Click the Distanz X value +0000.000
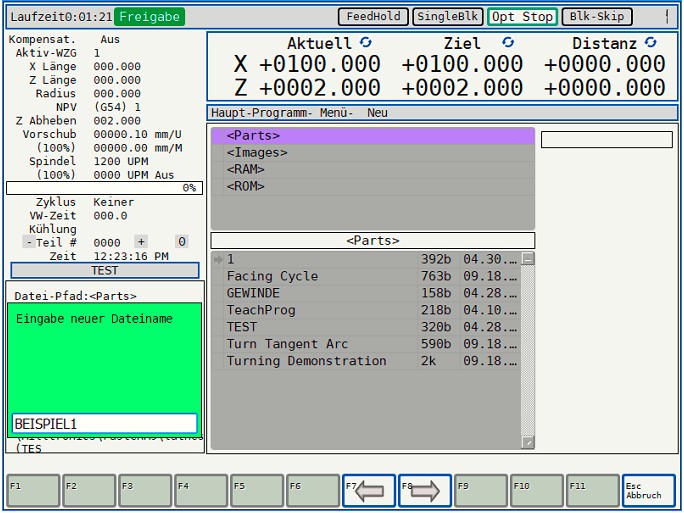684x513 pixels. 604,64
